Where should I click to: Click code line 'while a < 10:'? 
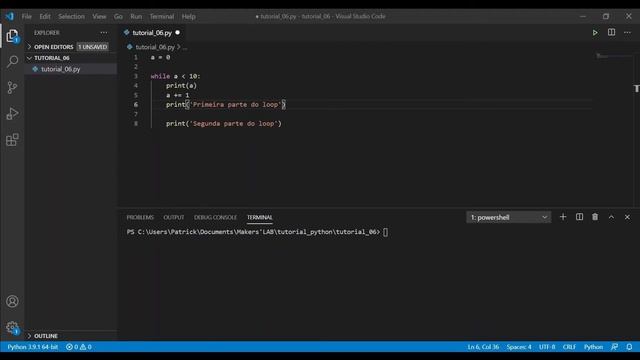(176, 76)
